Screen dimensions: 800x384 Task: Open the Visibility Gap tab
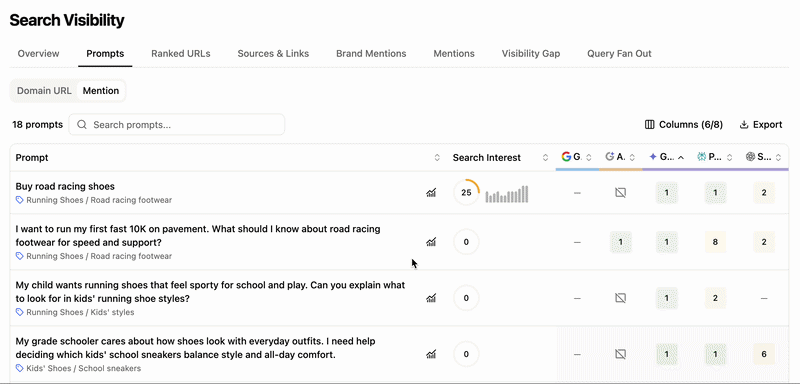531,54
